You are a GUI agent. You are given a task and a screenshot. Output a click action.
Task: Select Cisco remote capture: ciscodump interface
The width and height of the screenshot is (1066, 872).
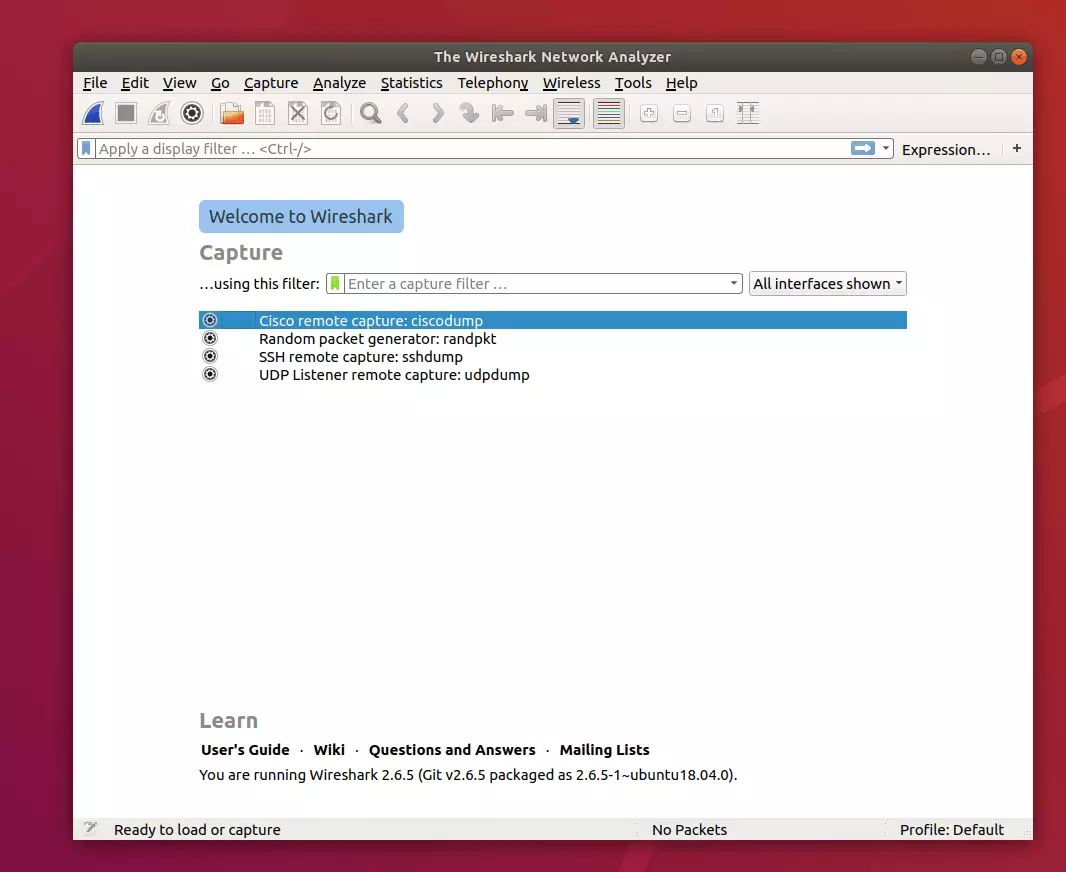pos(553,320)
